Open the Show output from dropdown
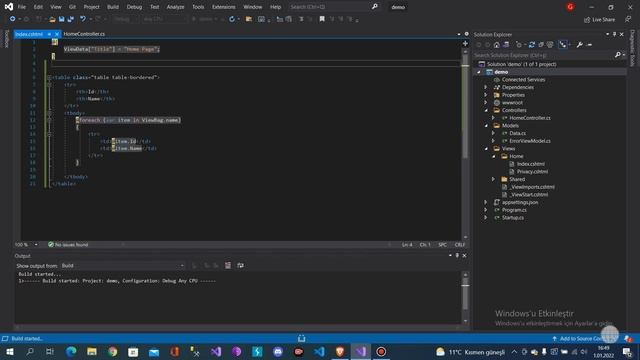The image size is (640, 360). (x=122, y=266)
